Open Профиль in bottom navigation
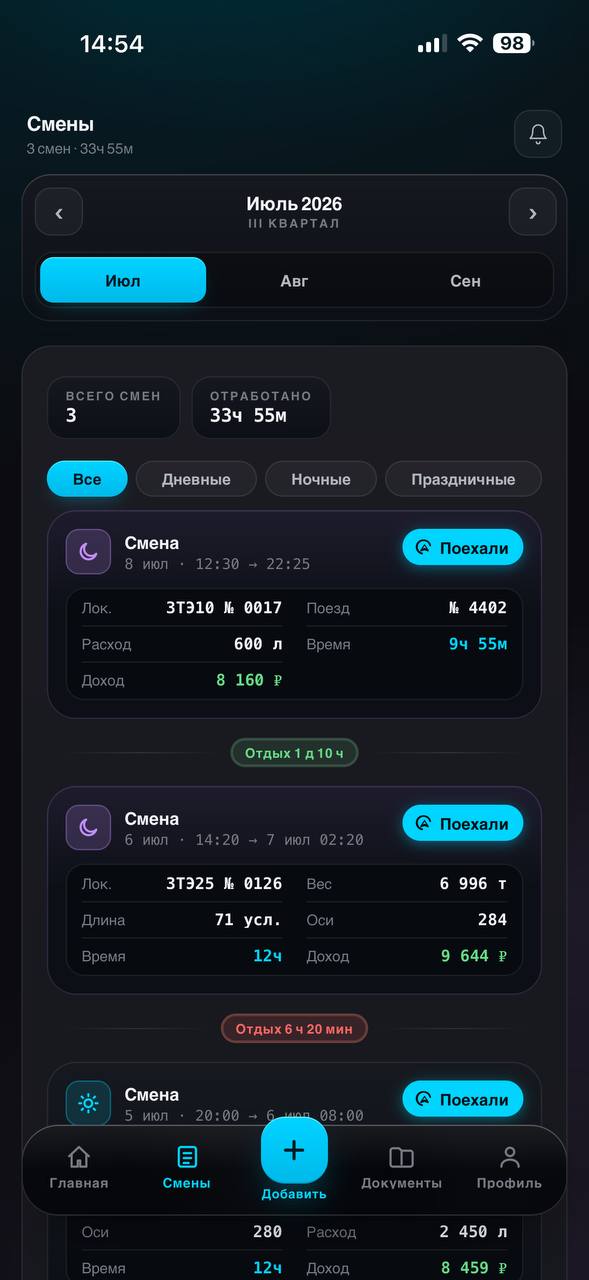Viewport: 589px width, 1280px height. click(x=509, y=1168)
